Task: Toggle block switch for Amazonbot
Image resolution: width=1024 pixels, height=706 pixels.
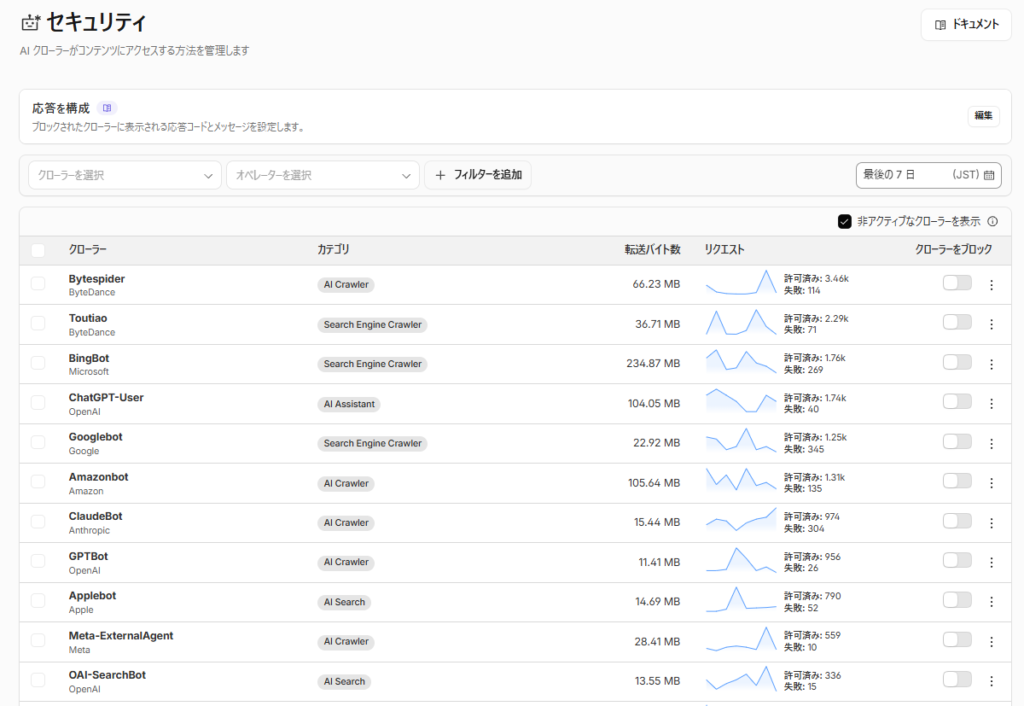Action: [957, 481]
